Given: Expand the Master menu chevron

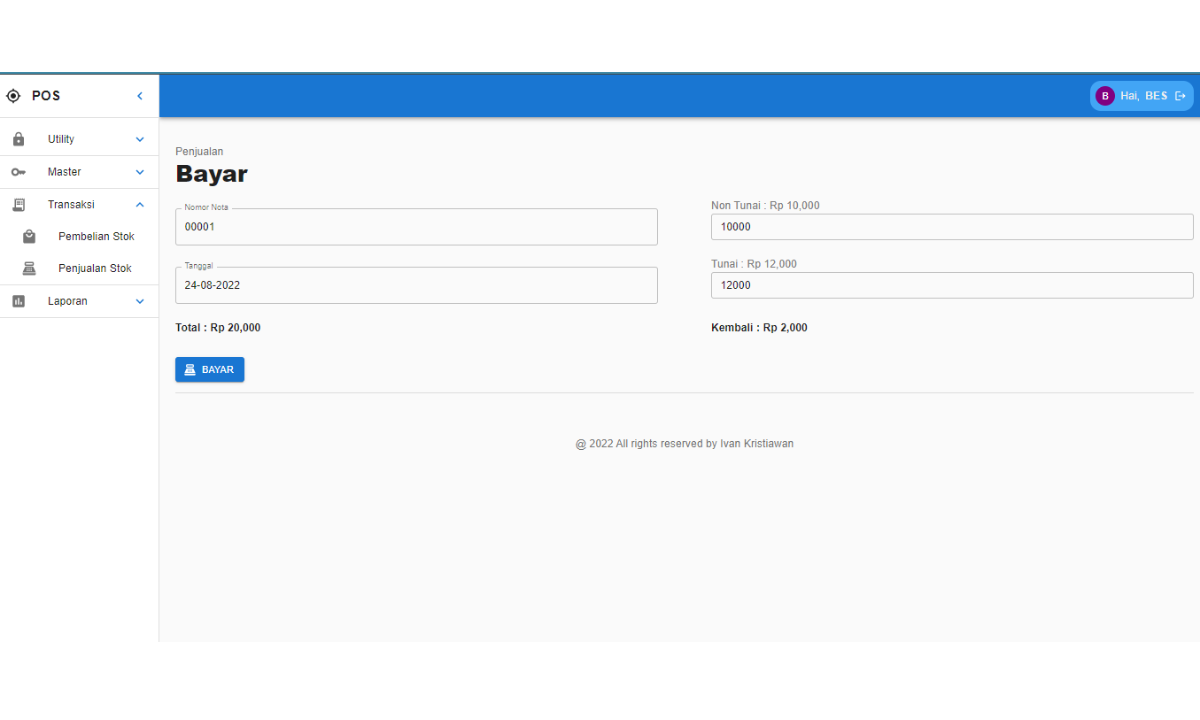Looking at the screenshot, I should [x=140, y=172].
